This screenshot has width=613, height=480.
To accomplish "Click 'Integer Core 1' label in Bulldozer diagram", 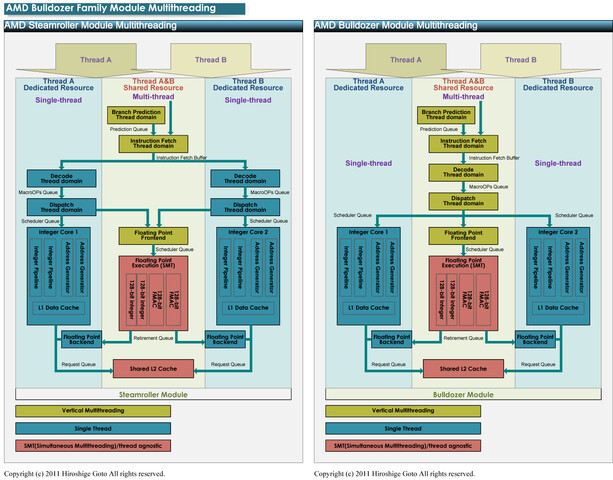I will click(368, 232).
